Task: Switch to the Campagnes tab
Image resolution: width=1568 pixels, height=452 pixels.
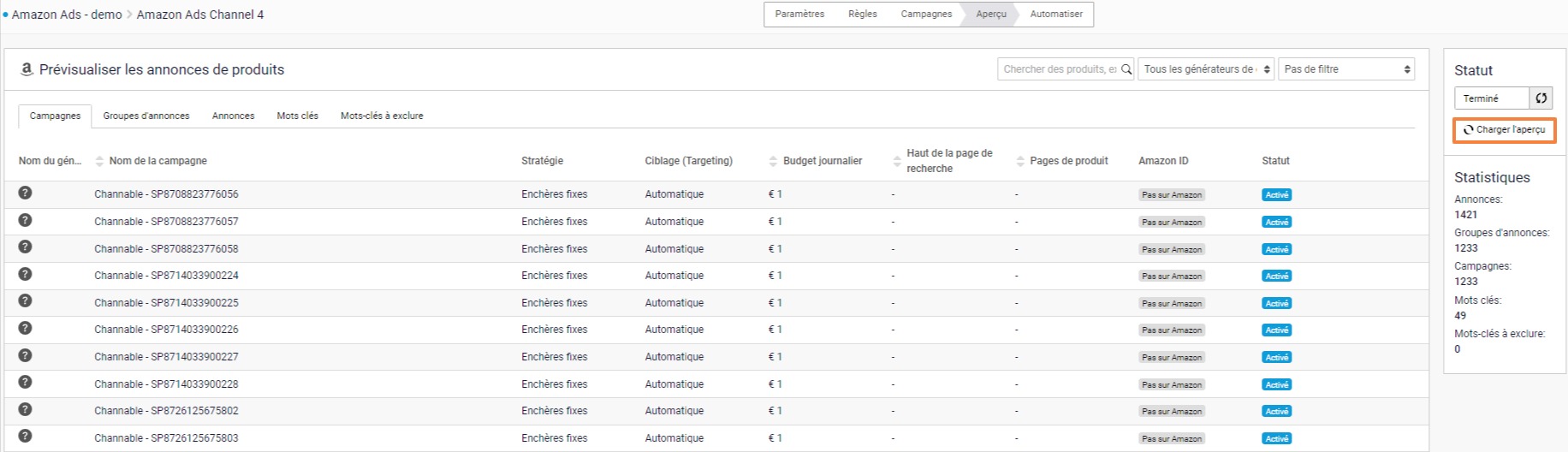Action: [x=55, y=116]
